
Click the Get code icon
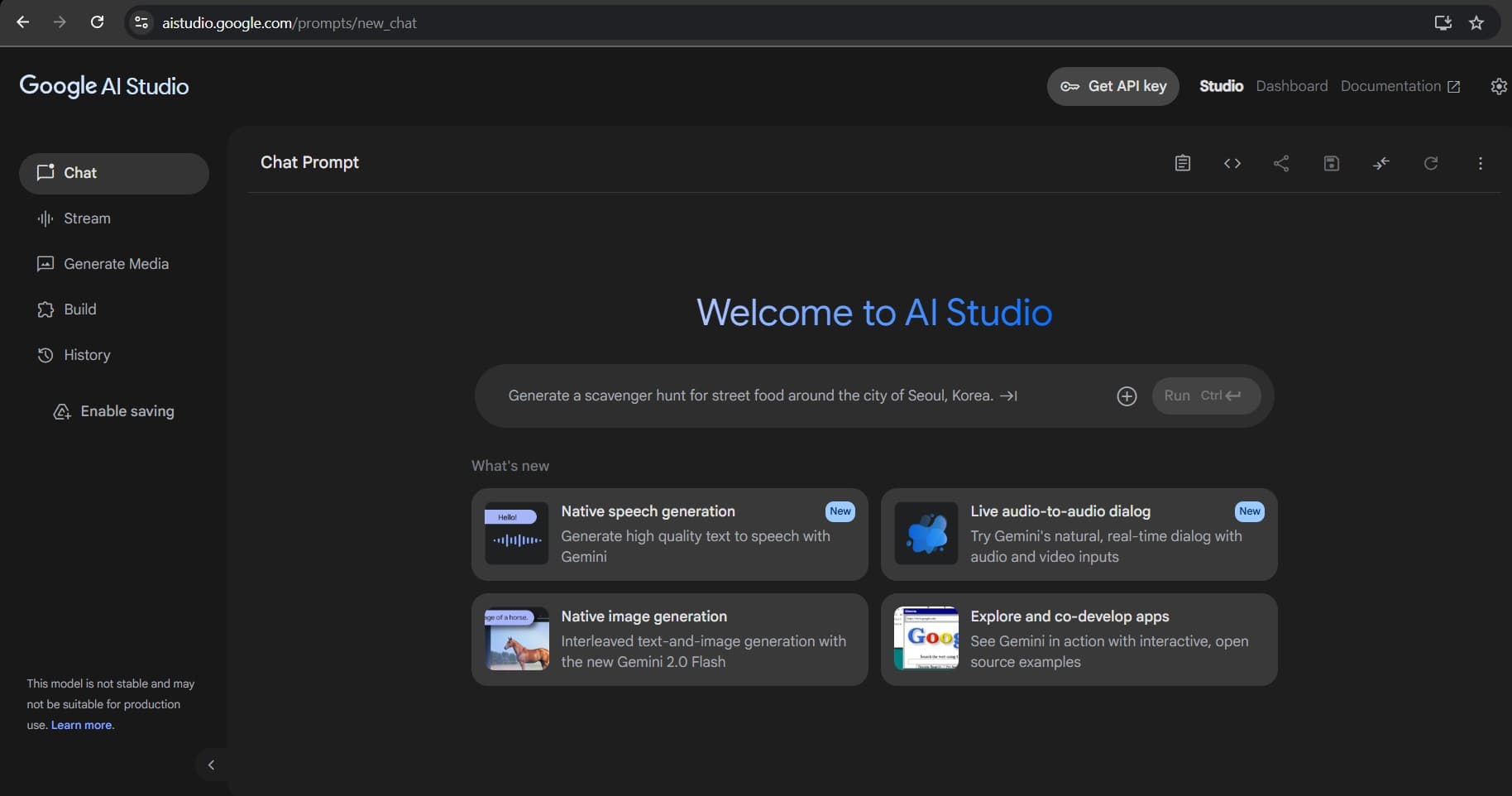[1232, 163]
